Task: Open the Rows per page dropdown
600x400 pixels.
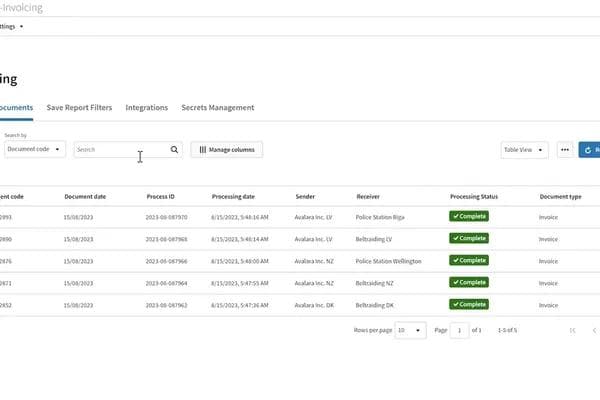Action: (410, 330)
